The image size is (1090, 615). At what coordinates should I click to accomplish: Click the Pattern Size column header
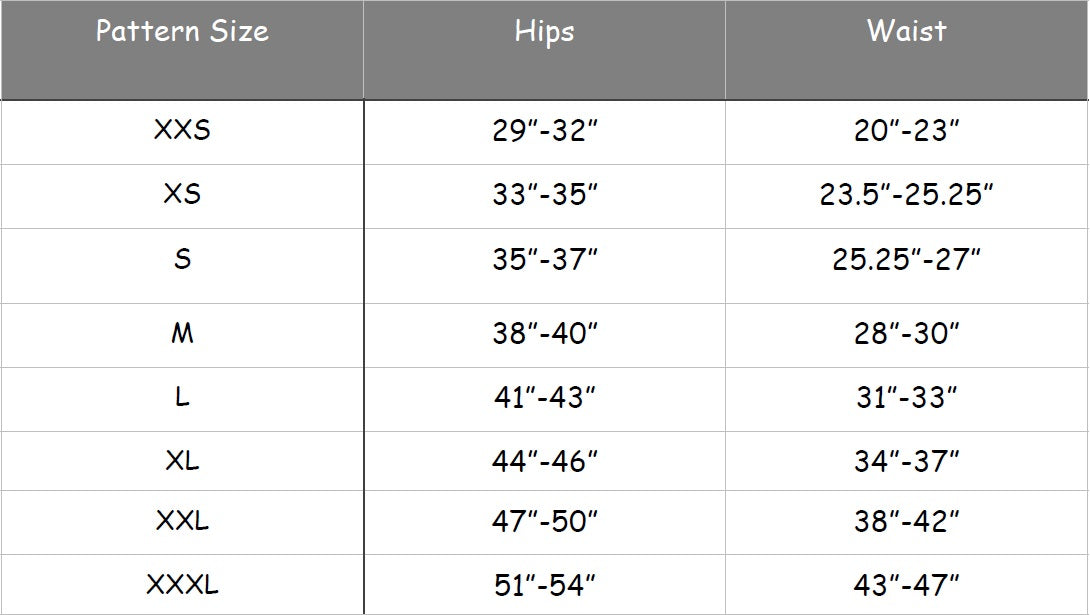(182, 32)
